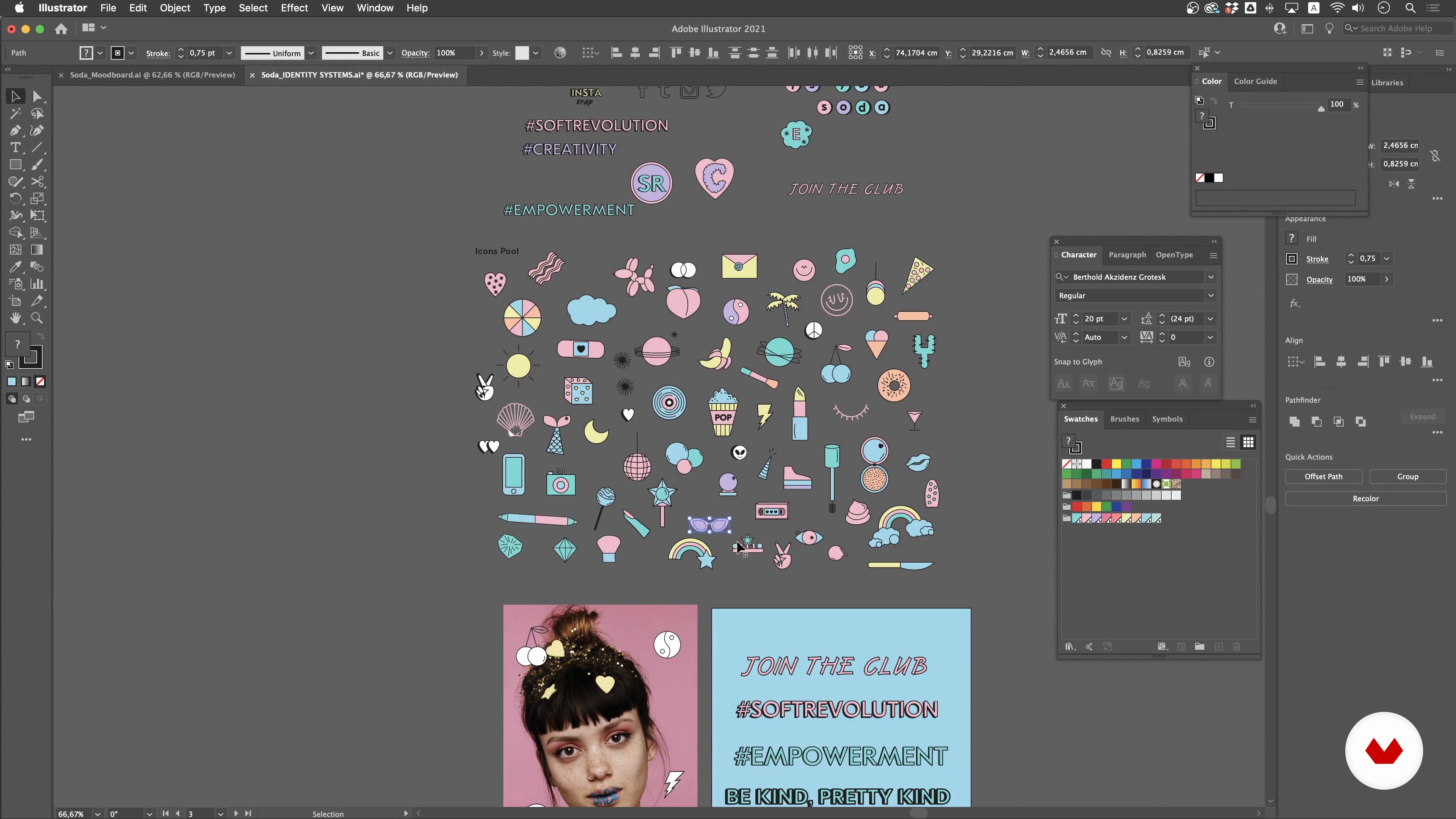Open the zoom level 66,67% dropdown
Viewport: 1456px width, 819px height.
(x=97, y=814)
